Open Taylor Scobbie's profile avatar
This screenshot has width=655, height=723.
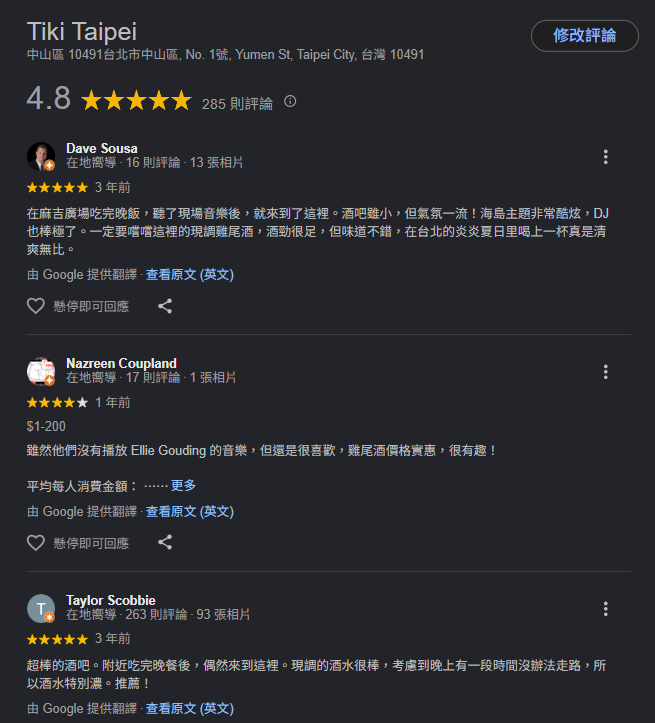click(x=41, y=608)
